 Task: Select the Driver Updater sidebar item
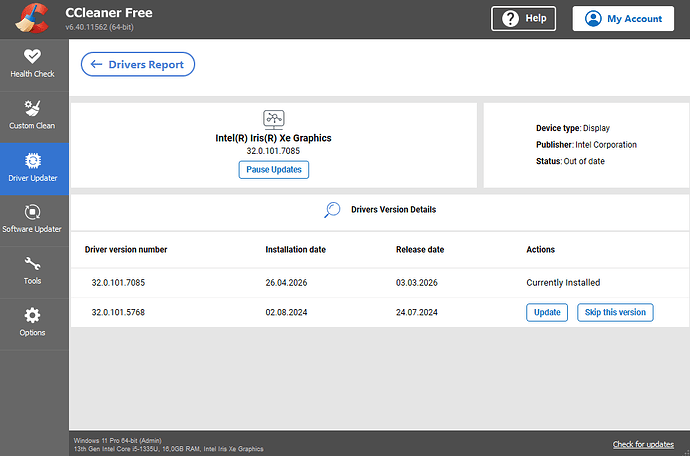tap(33, 168)
